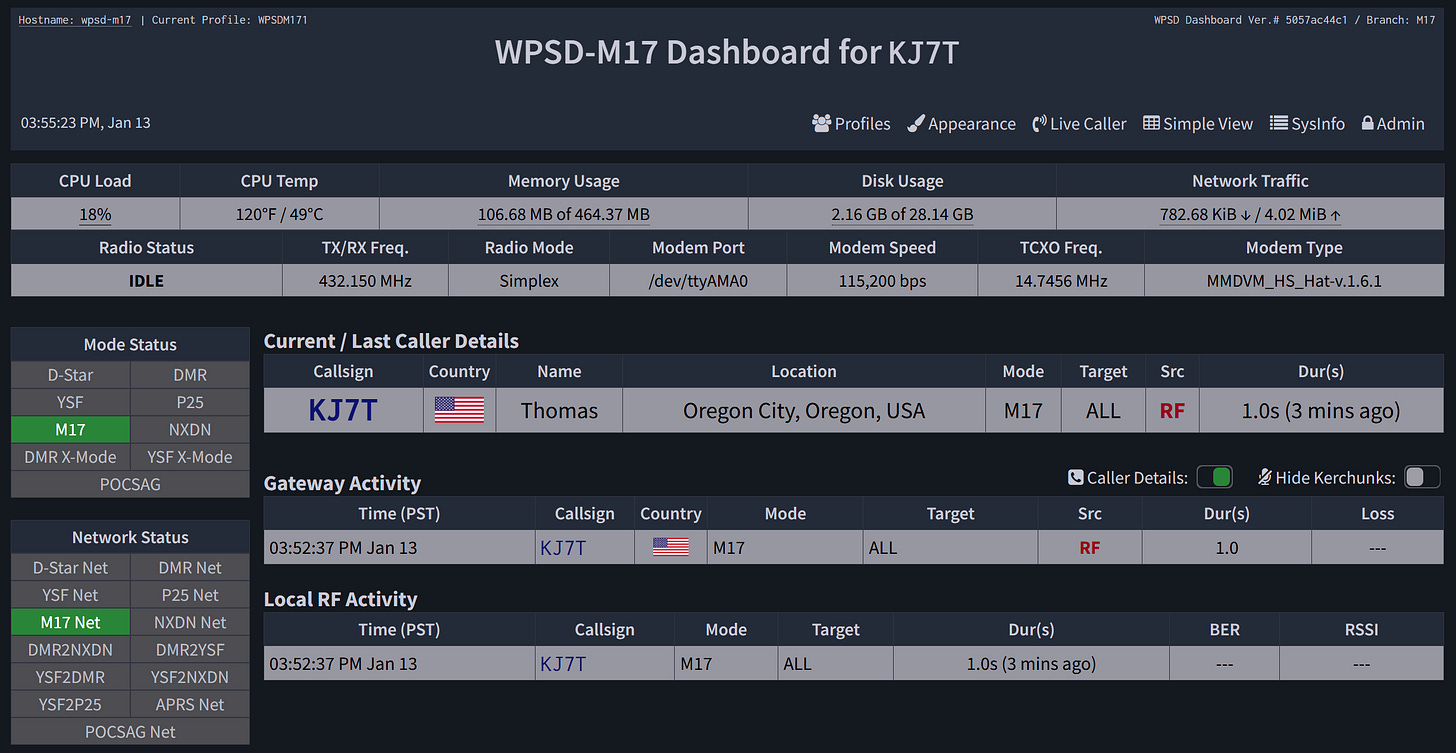Click the KJ7T callsign in Gateway Activity
The image size is (1456, 753).
coord(563,547)
